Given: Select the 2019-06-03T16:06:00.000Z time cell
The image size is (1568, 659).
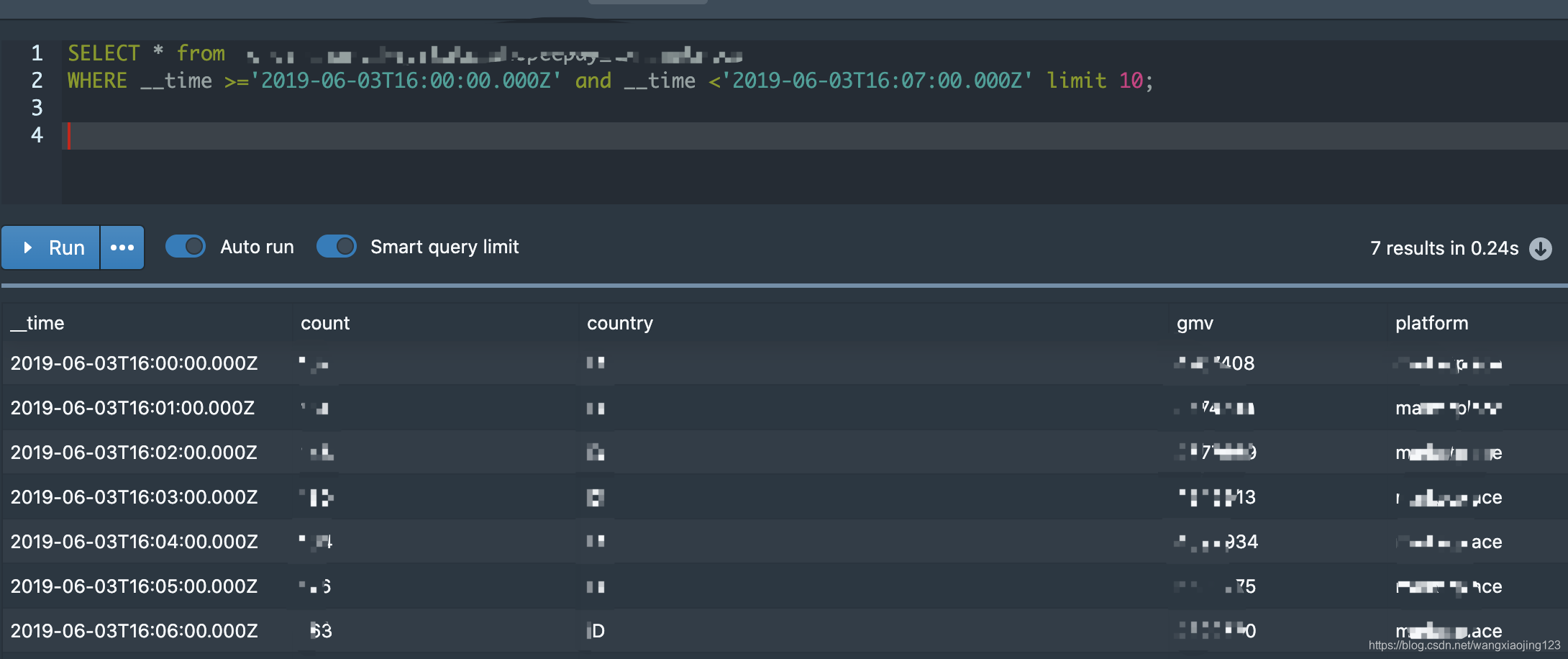Looking at the screenshot, I should [134, 631].
